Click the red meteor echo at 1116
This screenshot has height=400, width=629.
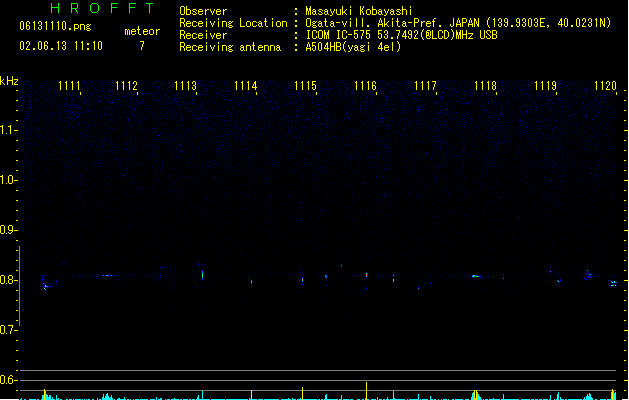click(x=366, y=275)
